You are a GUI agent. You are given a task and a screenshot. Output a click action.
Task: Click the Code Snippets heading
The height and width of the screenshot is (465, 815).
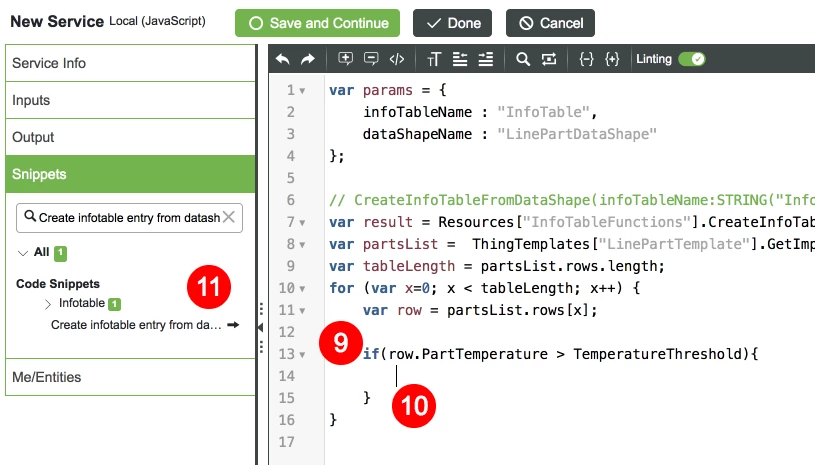pos(58,284)
